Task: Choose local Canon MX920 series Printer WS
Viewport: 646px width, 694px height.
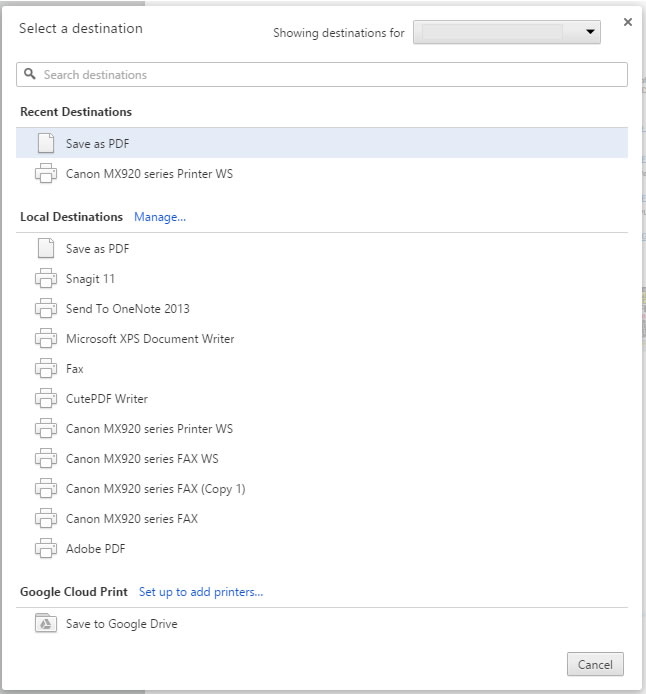Action: click(x=322, y=428)
